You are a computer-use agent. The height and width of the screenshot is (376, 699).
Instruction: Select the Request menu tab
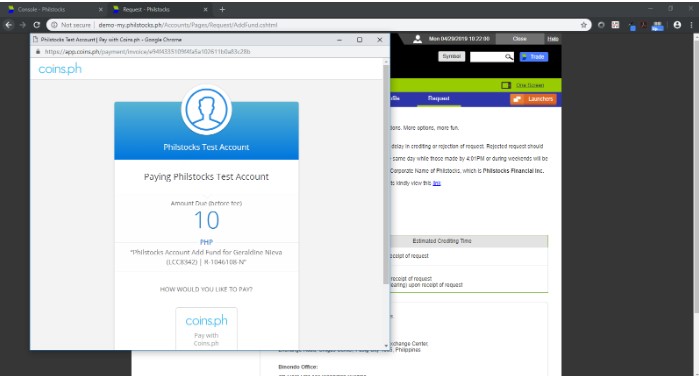coord(439,99)
